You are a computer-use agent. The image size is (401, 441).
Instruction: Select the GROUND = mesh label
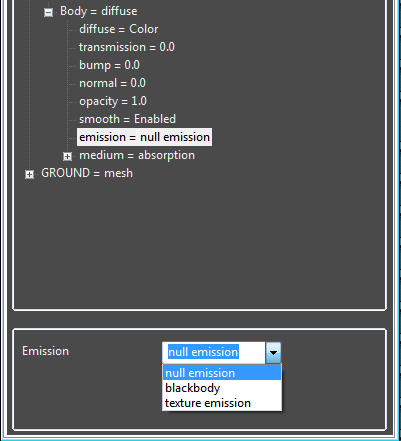(87, 173)
